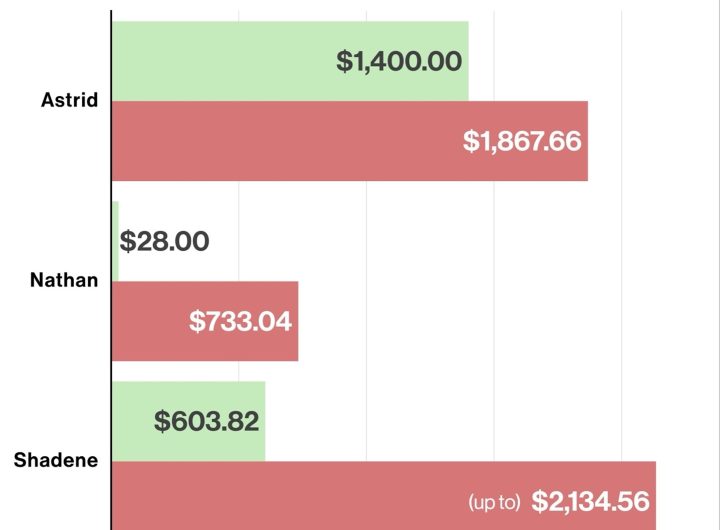Viewport: 720px width, 530px height.
Task: Click the chart's vertical axis line
Action: (x=111, y=200)
